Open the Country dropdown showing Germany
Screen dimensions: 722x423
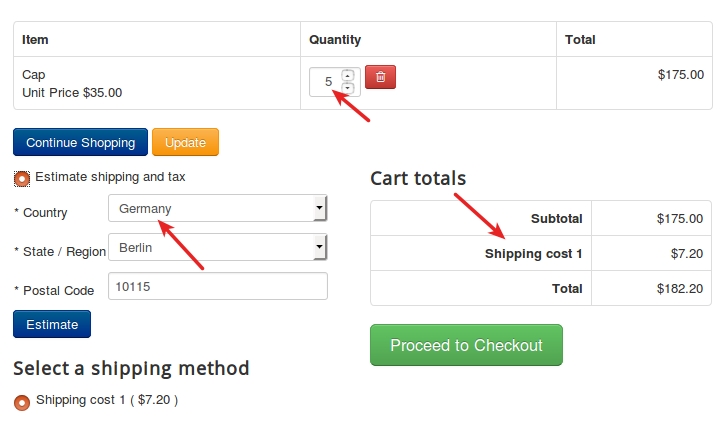(218, 208)
